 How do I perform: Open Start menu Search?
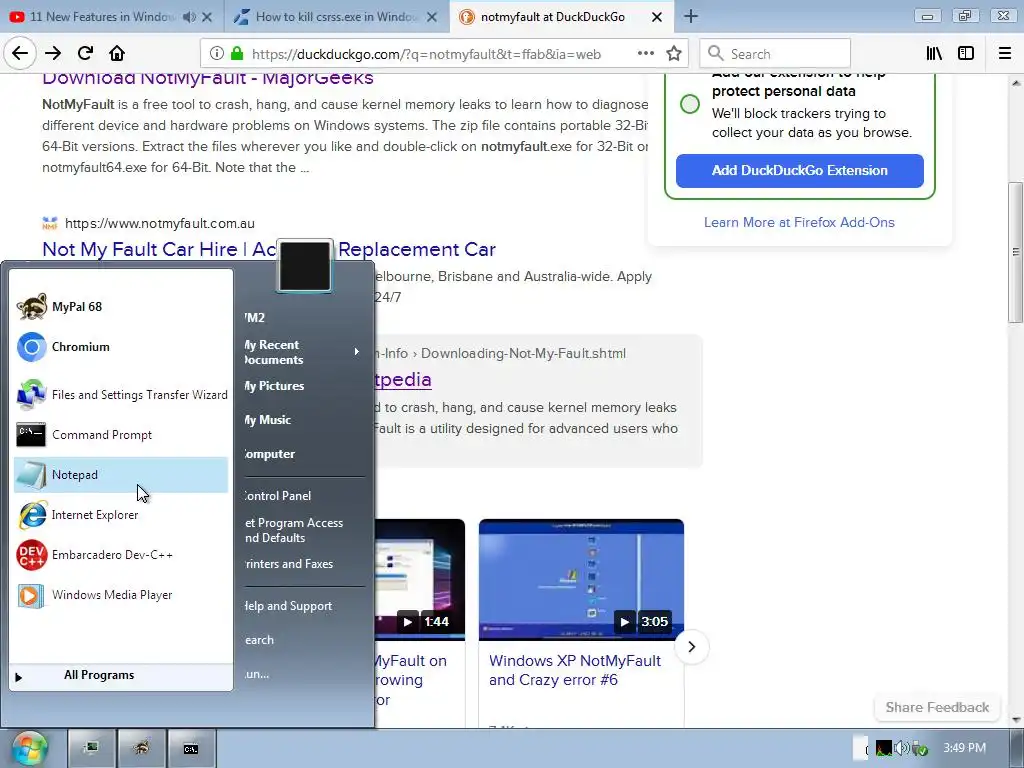coord(304,640)
